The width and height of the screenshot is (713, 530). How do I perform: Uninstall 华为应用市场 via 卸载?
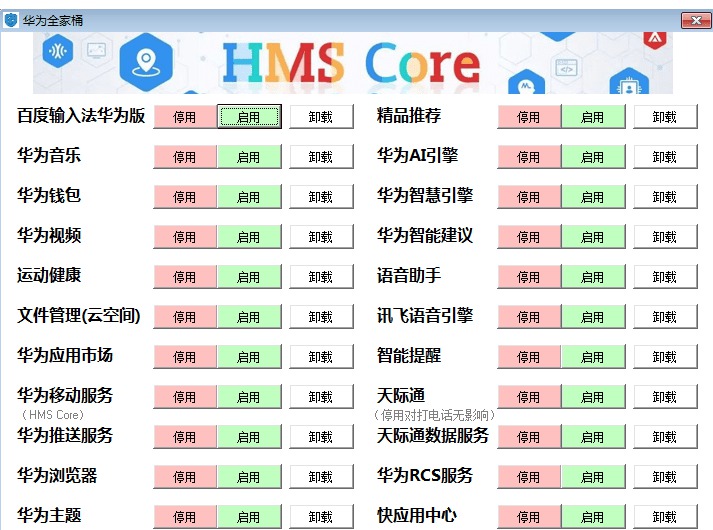(321, 357)
